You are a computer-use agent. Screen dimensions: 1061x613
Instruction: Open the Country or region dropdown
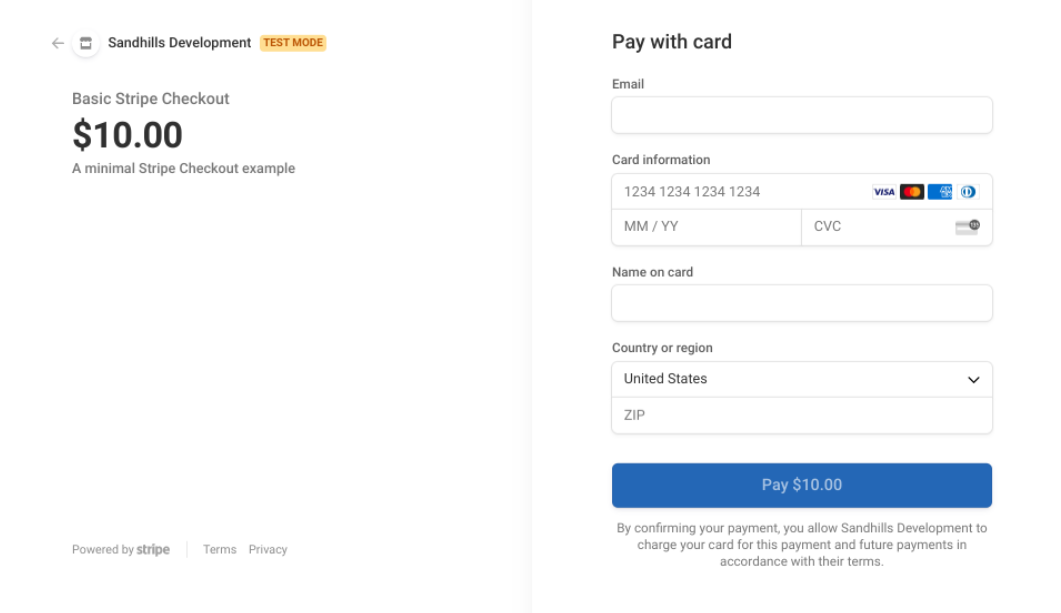tap(801, 379)
